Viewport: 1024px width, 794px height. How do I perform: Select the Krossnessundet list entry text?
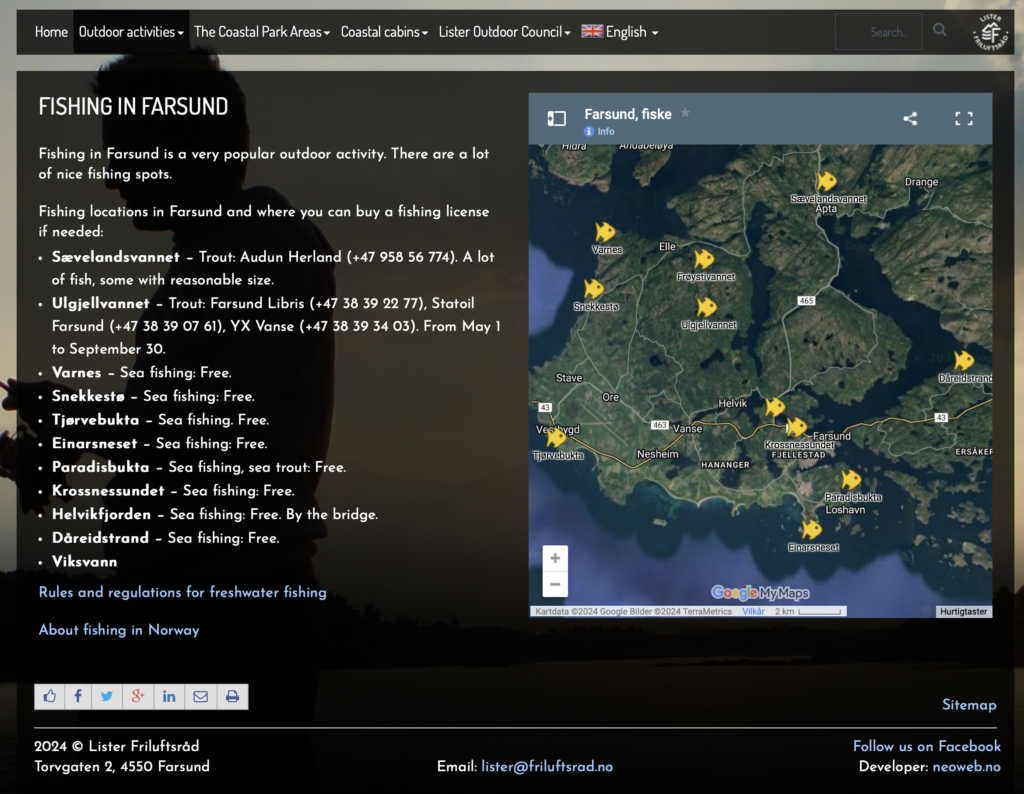tap(173, 490)
